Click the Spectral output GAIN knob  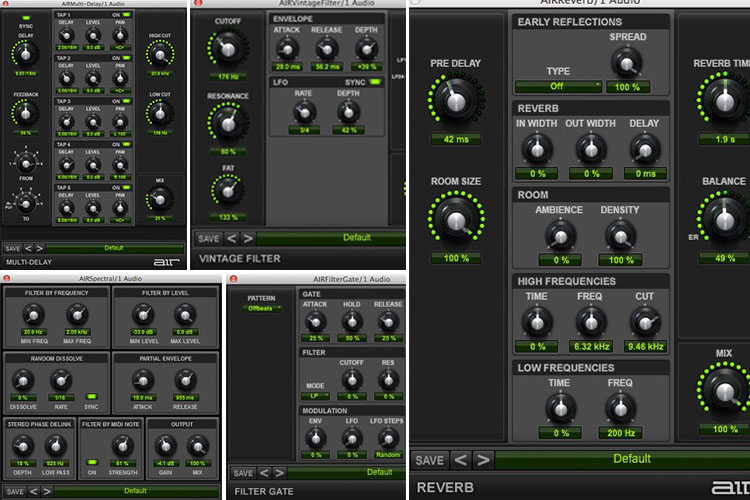pos(165,446)
